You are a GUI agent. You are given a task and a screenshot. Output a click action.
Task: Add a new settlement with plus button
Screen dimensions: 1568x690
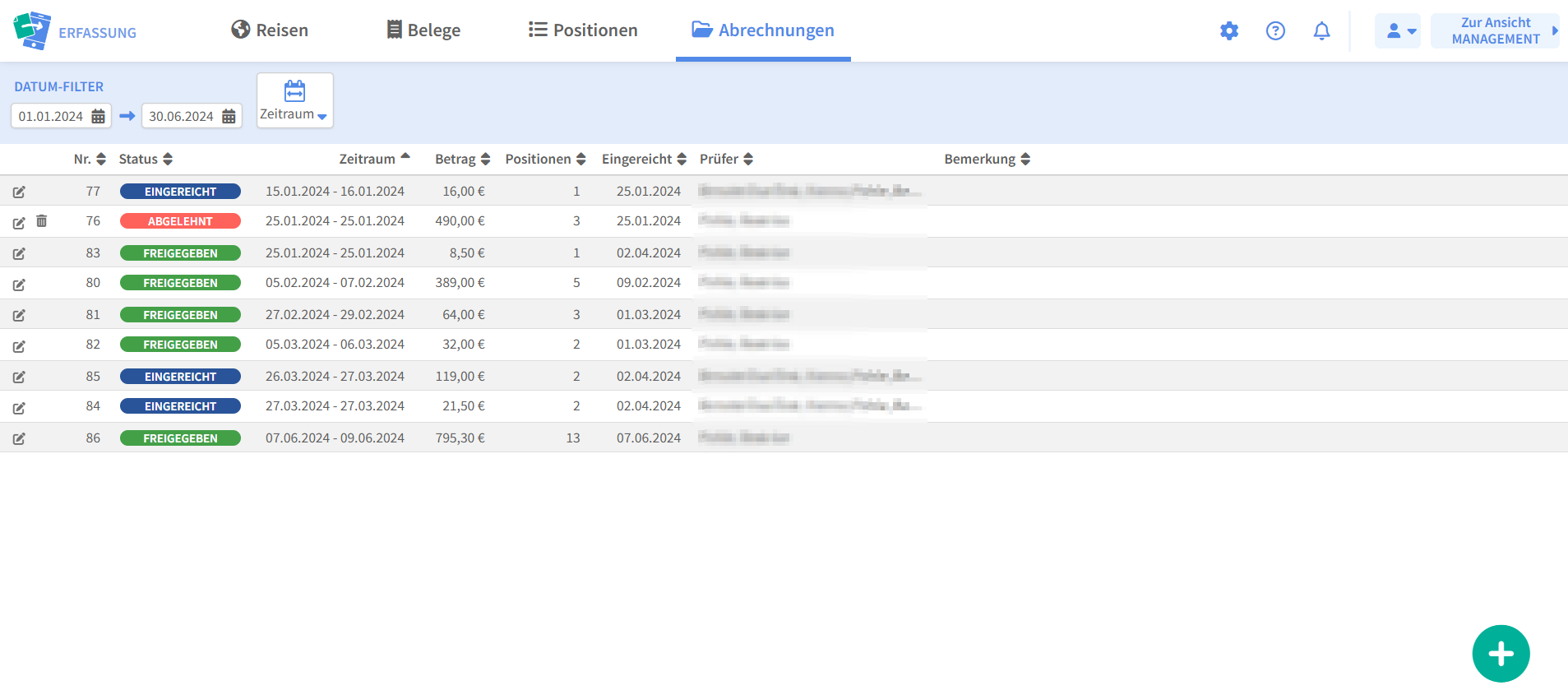click(x=1501, y=654)
